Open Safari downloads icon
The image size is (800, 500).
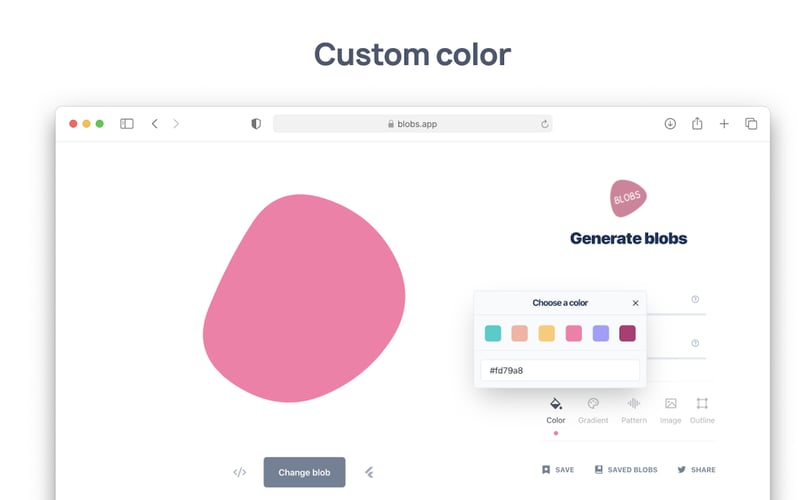coord(670,123)
